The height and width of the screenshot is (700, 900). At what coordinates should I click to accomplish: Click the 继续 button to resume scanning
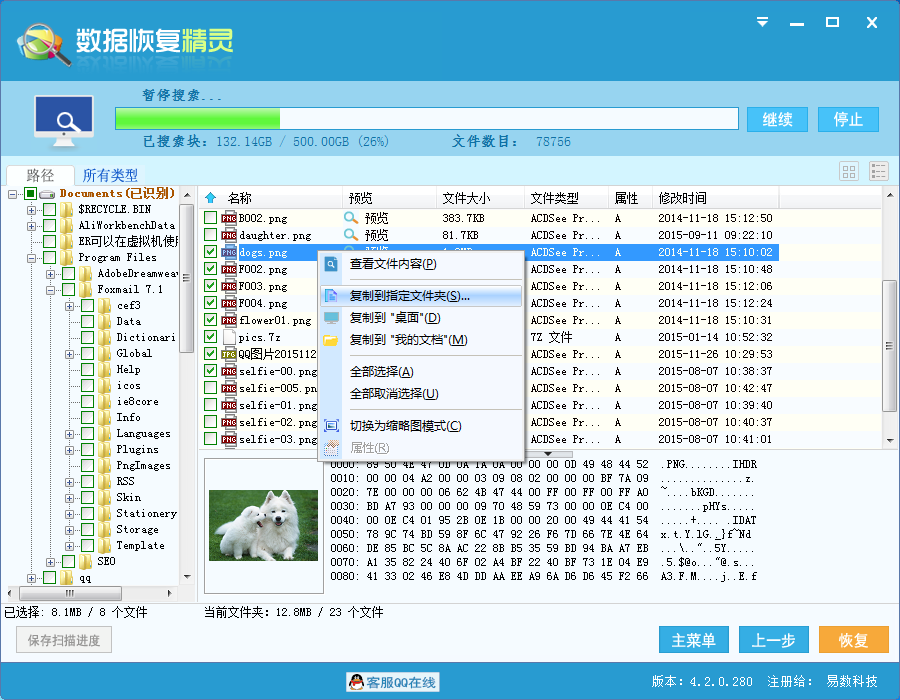[777, 118]
